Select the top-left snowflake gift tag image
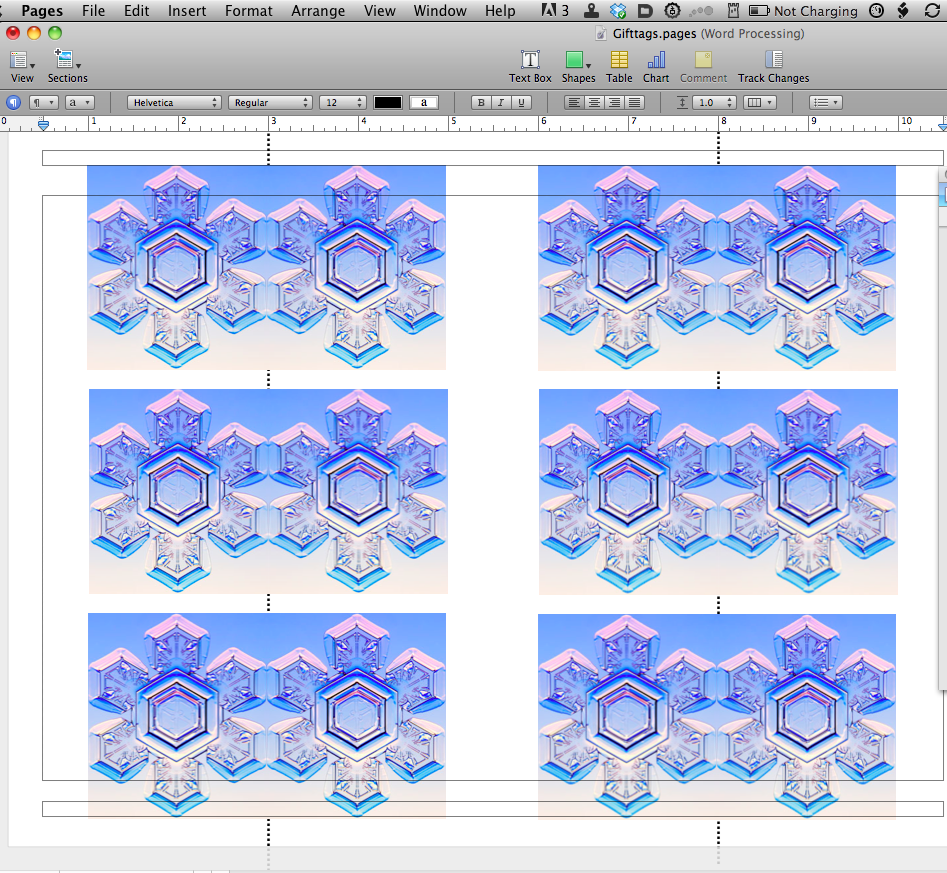The height and width of the screenshot is (873, 947). [x=266, y=267]
